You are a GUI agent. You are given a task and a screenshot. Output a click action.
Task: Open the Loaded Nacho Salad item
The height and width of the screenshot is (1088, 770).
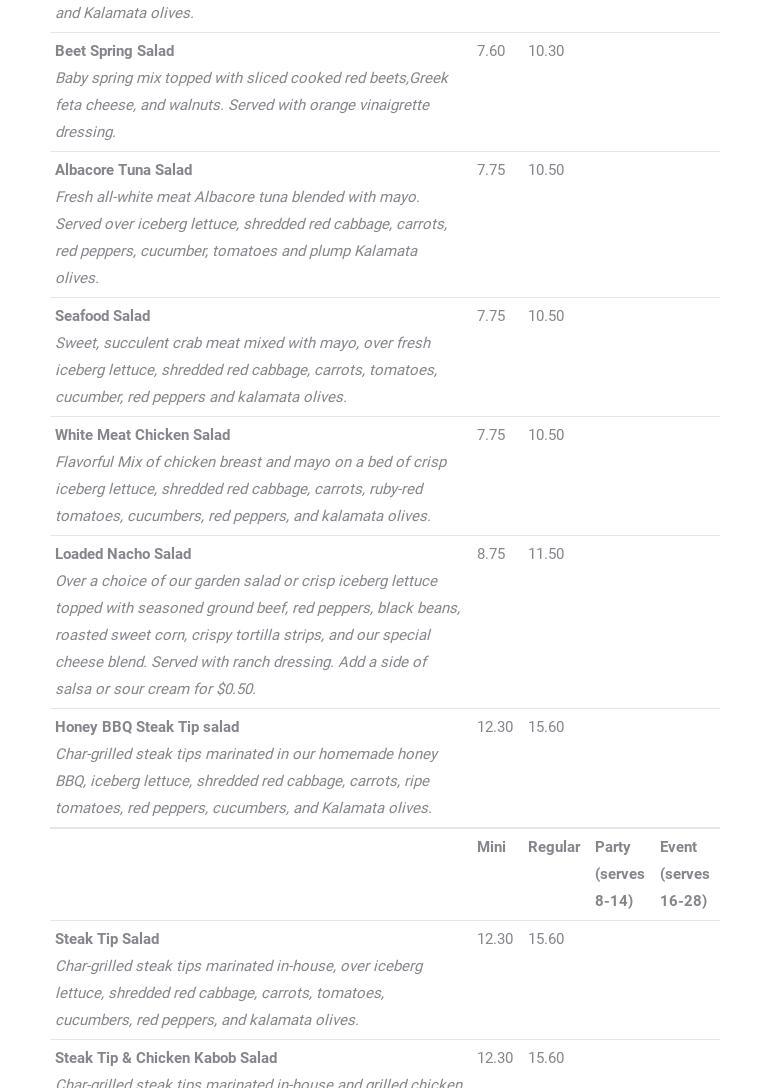pyautogui.click(x=123, y=554)
